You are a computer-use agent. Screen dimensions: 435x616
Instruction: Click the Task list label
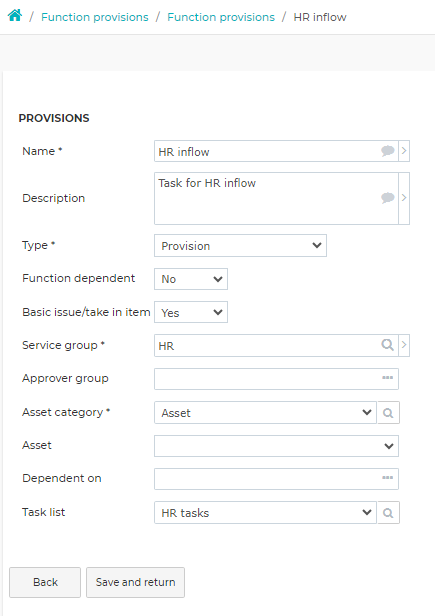point(44,512)
